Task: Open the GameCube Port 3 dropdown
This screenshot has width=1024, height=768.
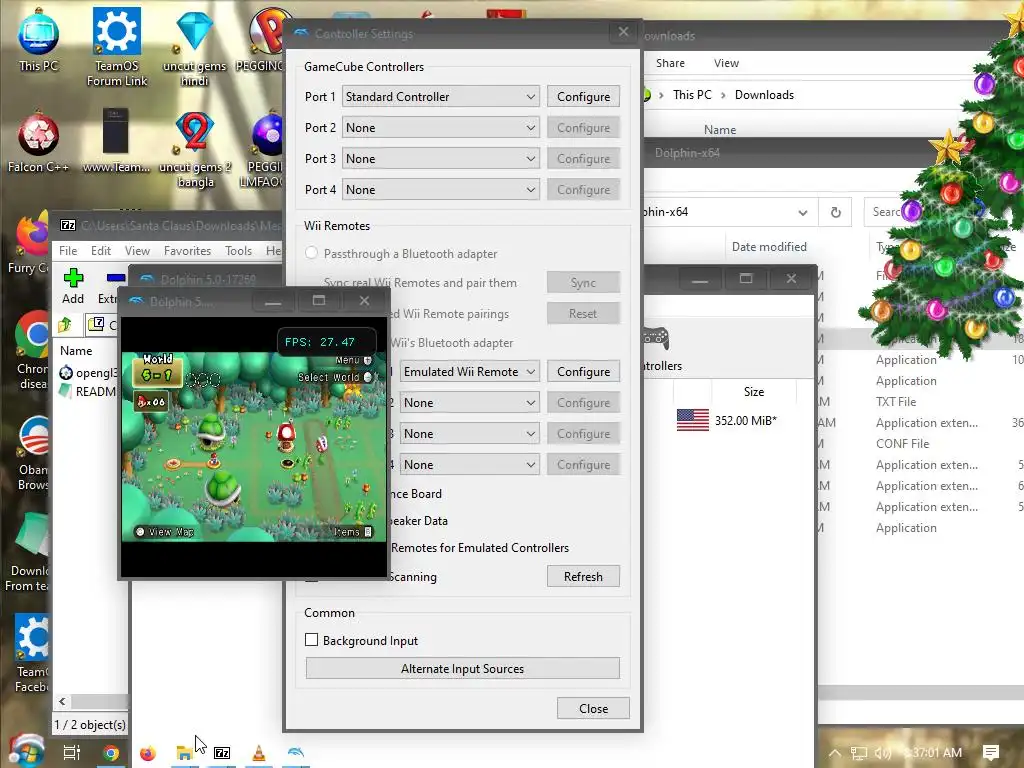Action: pyautogui.click(x=441, y=159)
